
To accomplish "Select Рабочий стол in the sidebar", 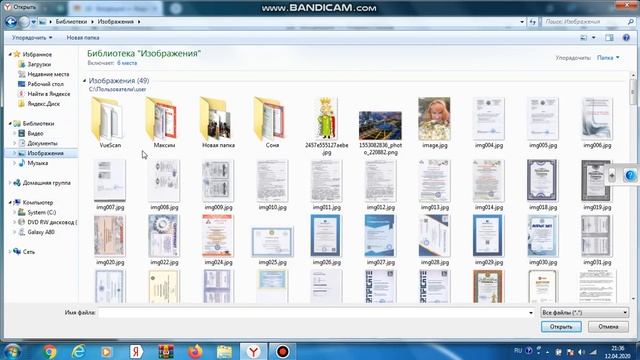I will (x=45, y=84).
